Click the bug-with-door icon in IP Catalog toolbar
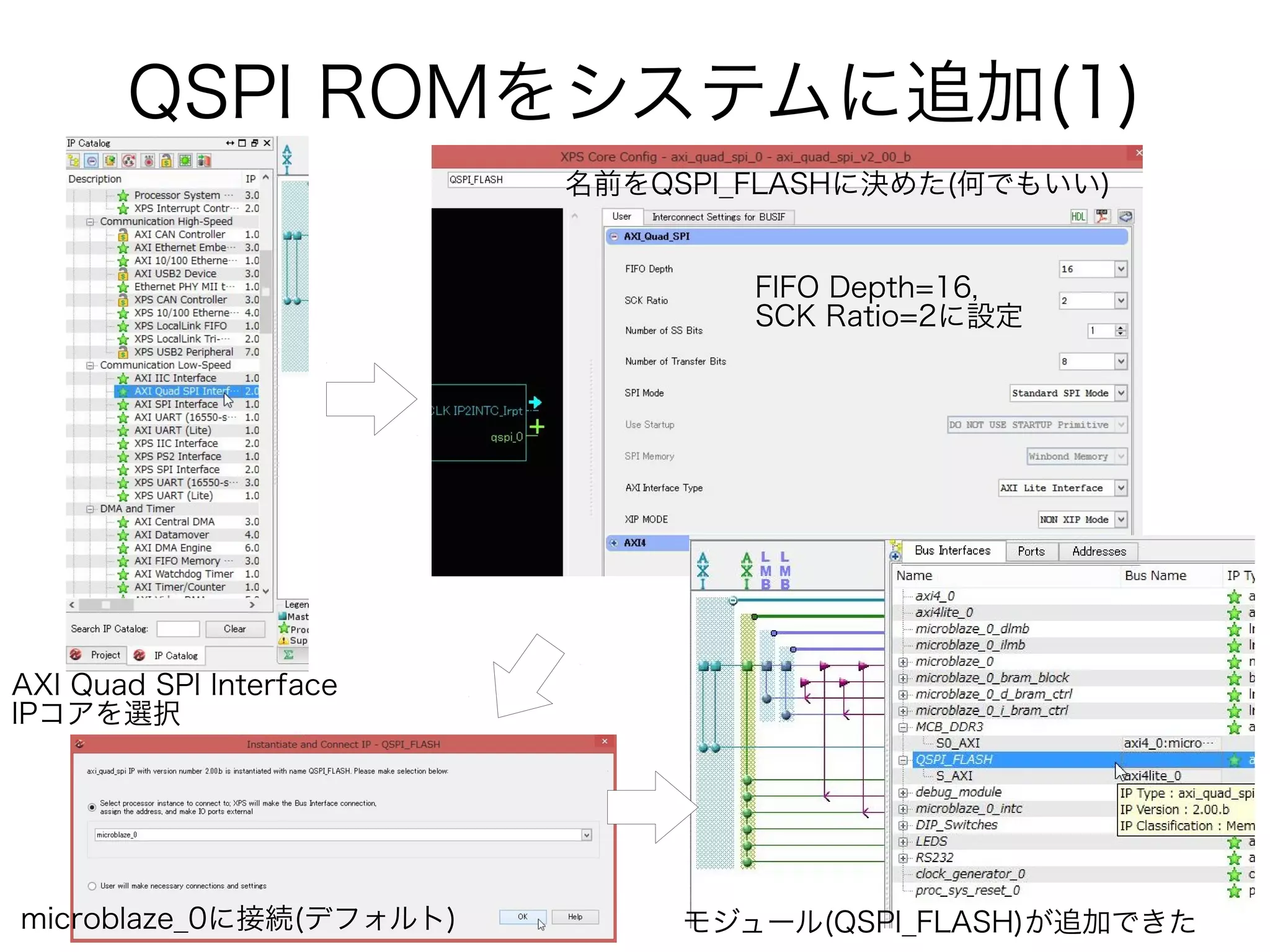Image resolution: width=1270 pixels, height=952 pixels. coord(204,161)
